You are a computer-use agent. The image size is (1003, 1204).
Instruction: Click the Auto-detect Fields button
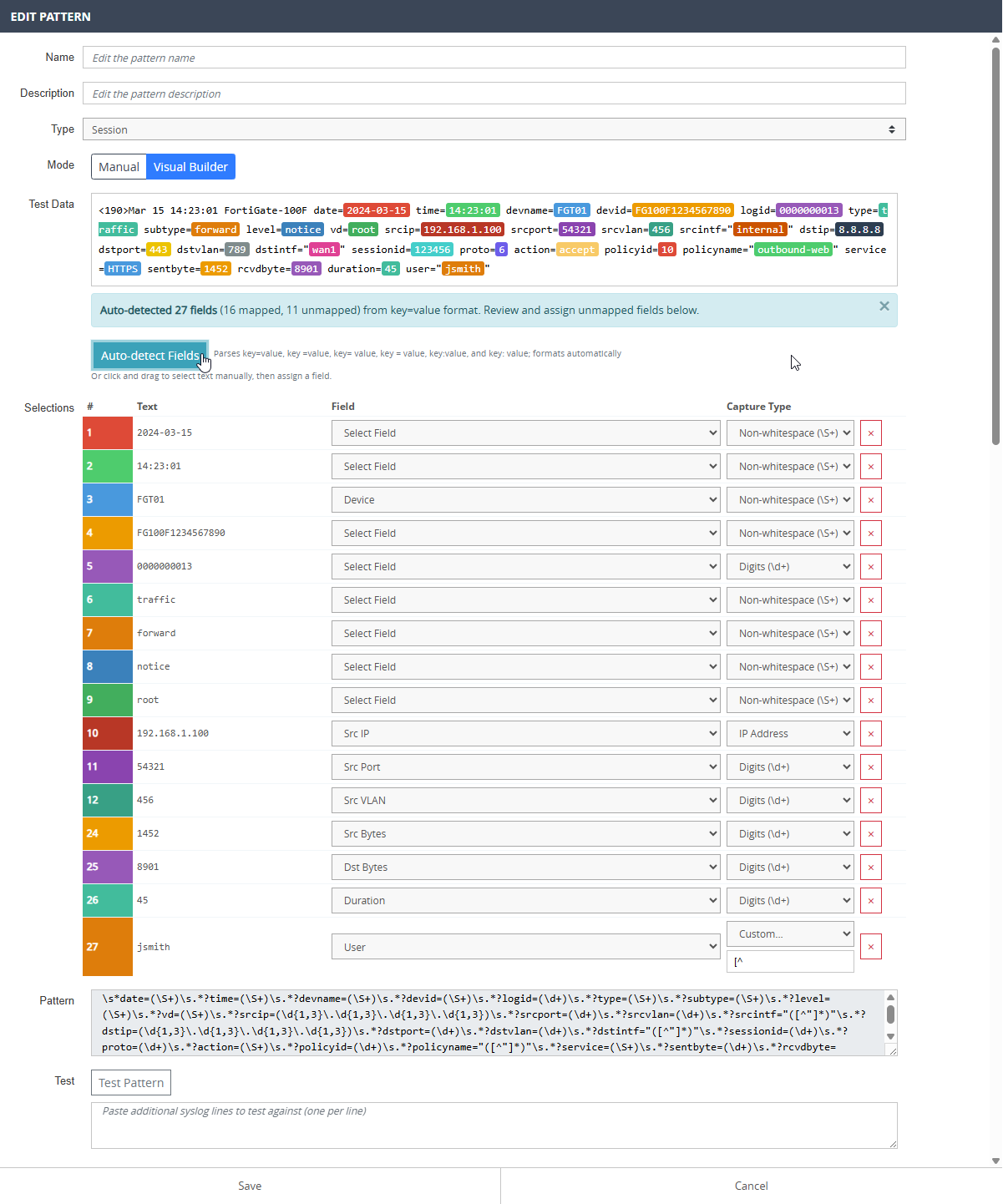point(150,356)
